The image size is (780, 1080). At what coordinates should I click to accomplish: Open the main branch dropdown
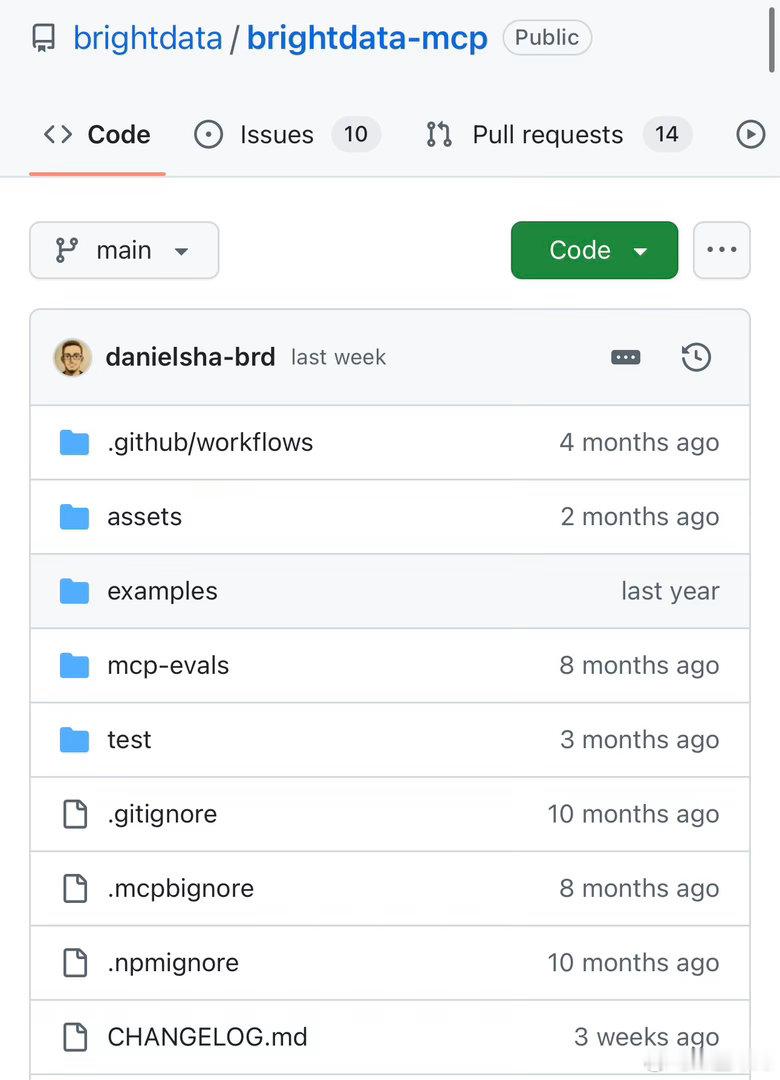point(124,250)
